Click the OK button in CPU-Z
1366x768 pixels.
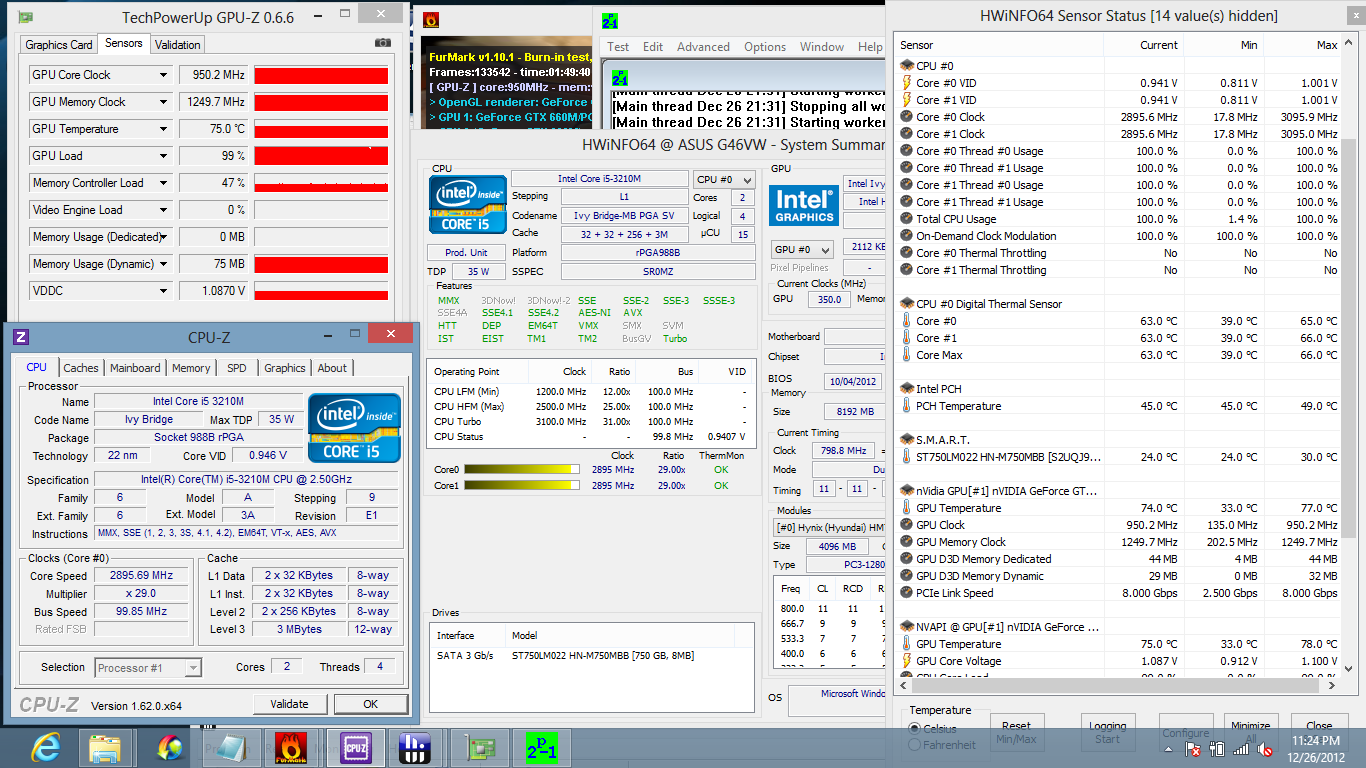coord(371,704)
